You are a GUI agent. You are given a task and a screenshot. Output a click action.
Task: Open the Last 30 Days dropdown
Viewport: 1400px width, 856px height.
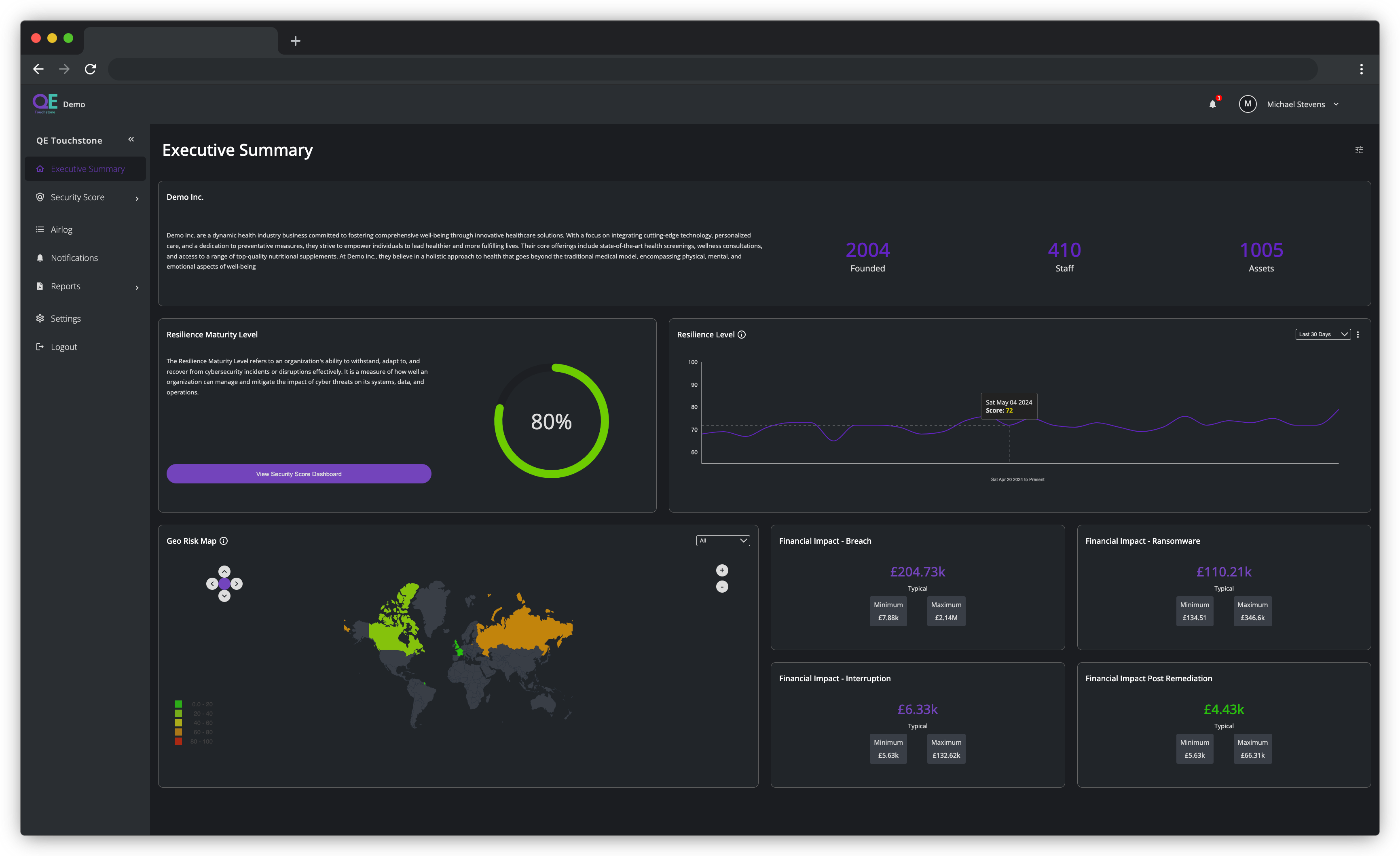point(1323,334)
